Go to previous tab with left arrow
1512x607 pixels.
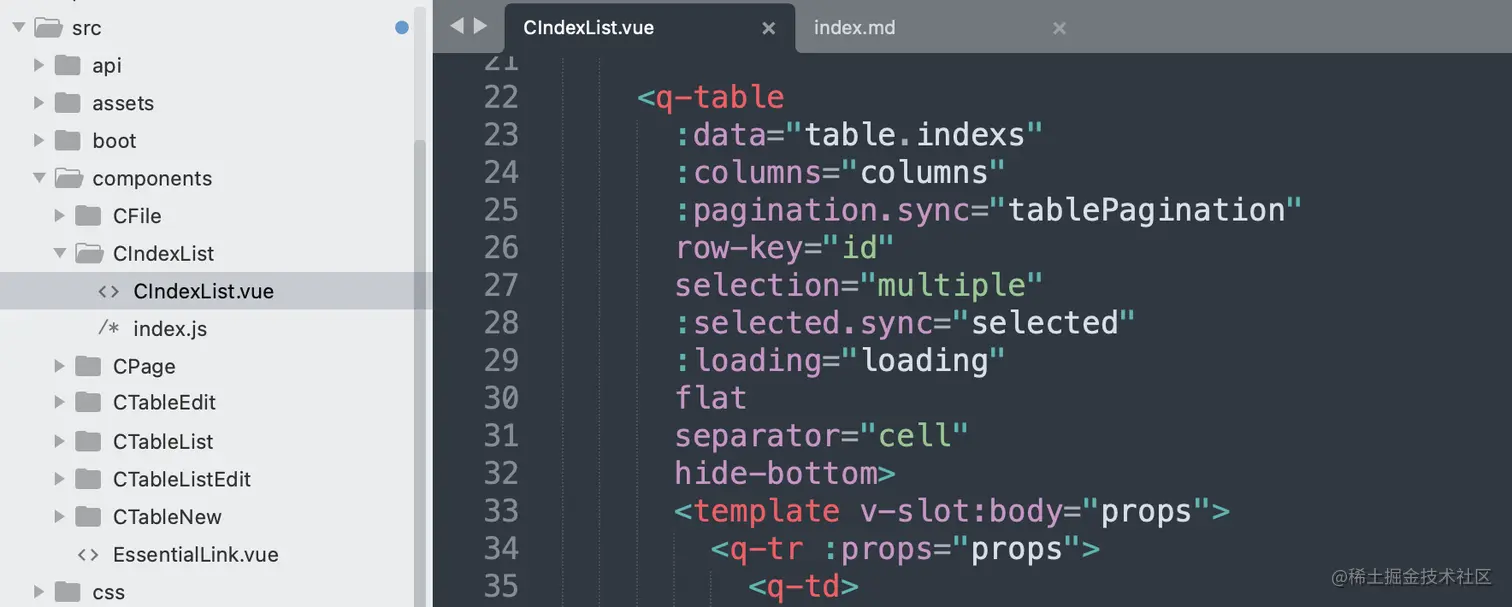coord(457,26)
